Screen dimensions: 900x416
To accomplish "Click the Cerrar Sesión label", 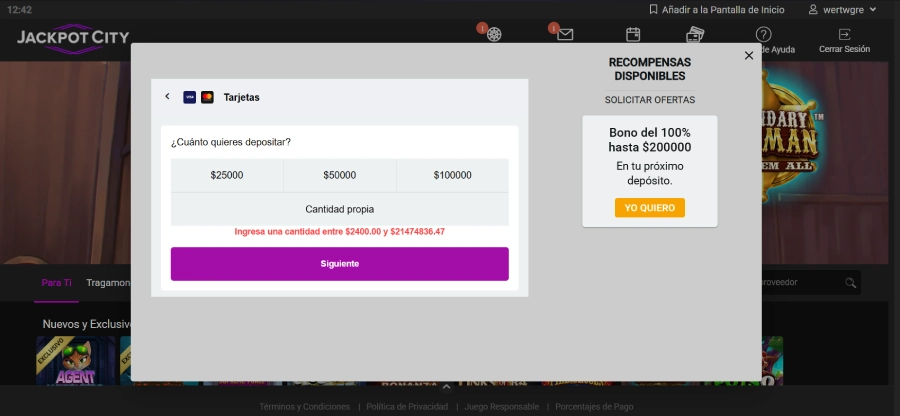I will click(x=844, y=49).
